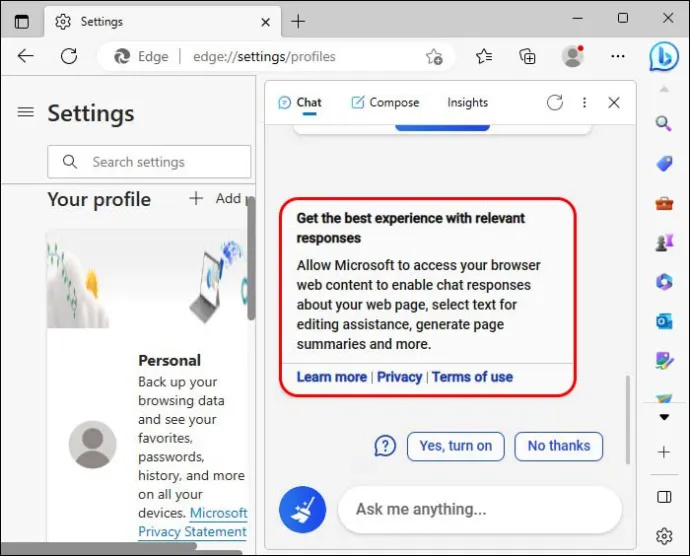Screen dimensions: 690x556
Task: Open Settings and more three-dot menu
Action: [x=618, y=56]
